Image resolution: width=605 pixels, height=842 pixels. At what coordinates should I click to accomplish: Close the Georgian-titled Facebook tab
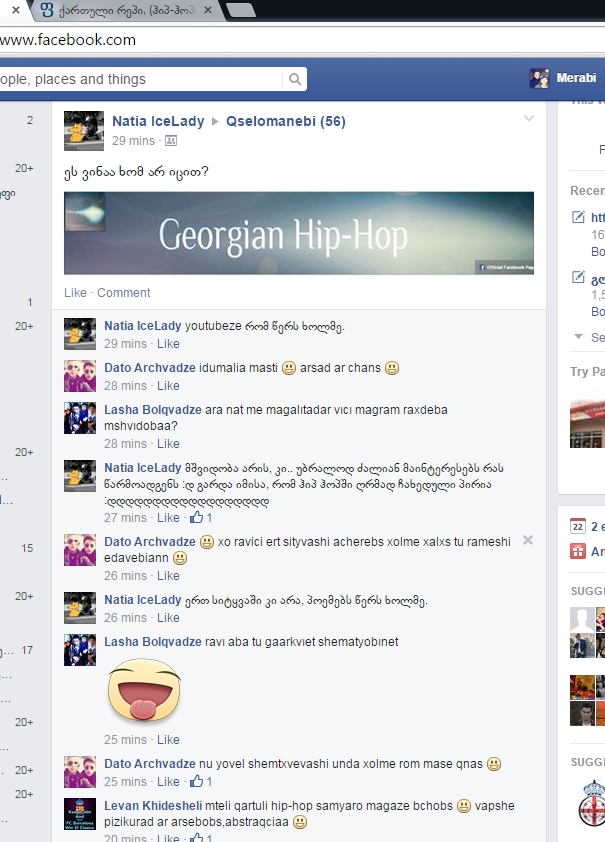click(x=208, y=10)
